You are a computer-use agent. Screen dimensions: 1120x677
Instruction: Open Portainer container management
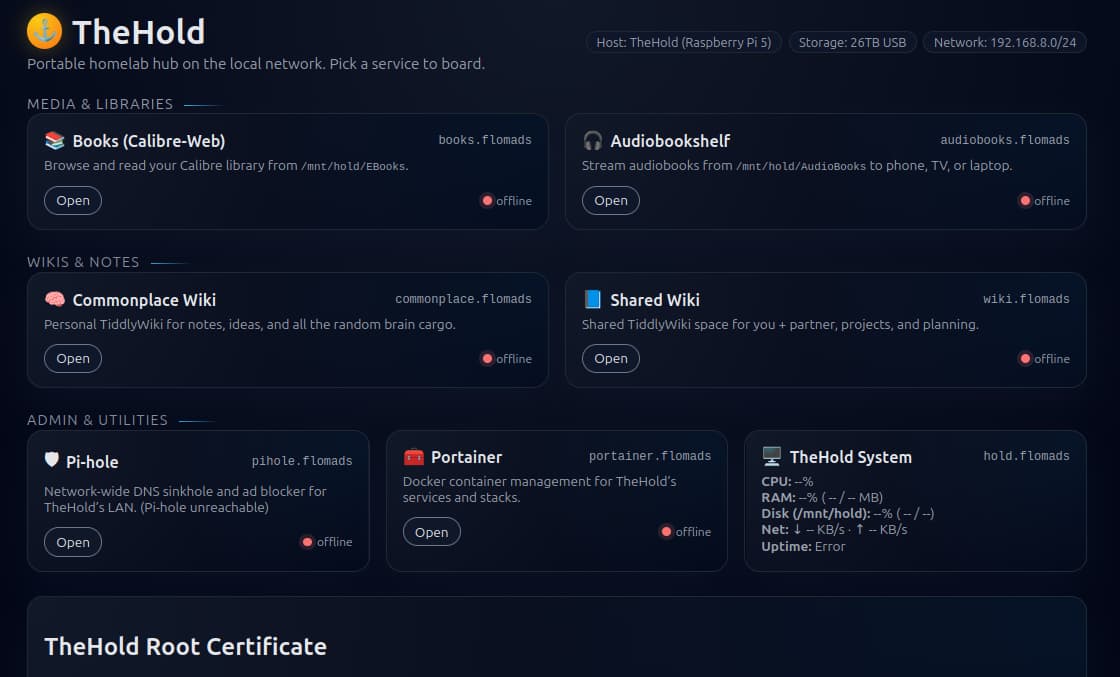tap(431, 532)
